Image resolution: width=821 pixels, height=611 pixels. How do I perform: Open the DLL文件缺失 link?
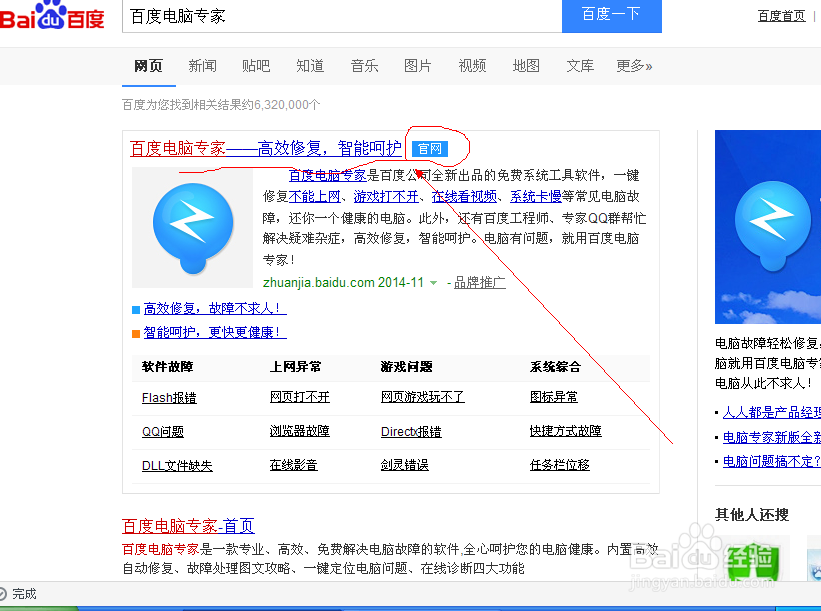pos(177,465)
